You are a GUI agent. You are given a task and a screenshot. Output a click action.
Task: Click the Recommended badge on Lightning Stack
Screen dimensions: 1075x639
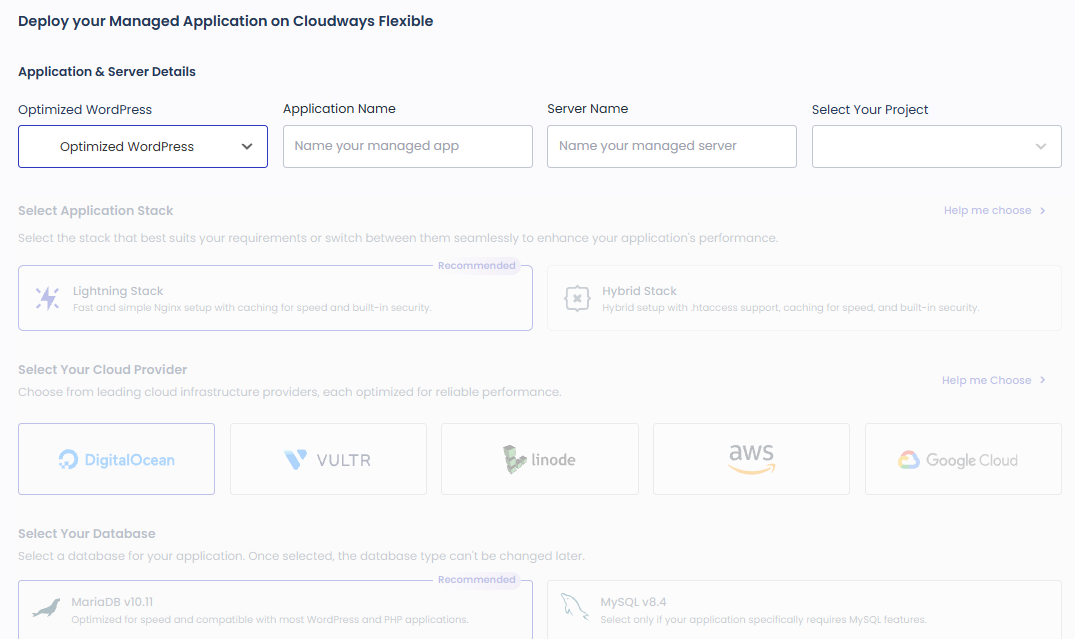click(476, 265)
